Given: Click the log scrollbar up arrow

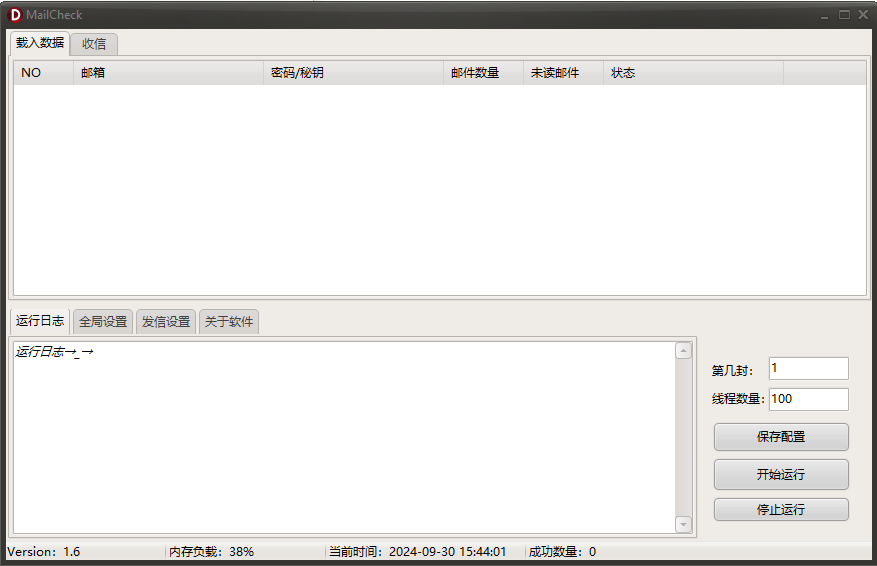Looking at the screenshot, I should tap(684, 351).
